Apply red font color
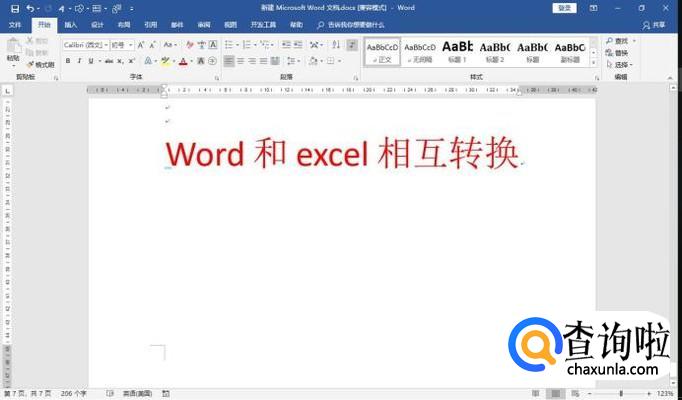This screenshot has height=400, width=682. click(183, 61)
